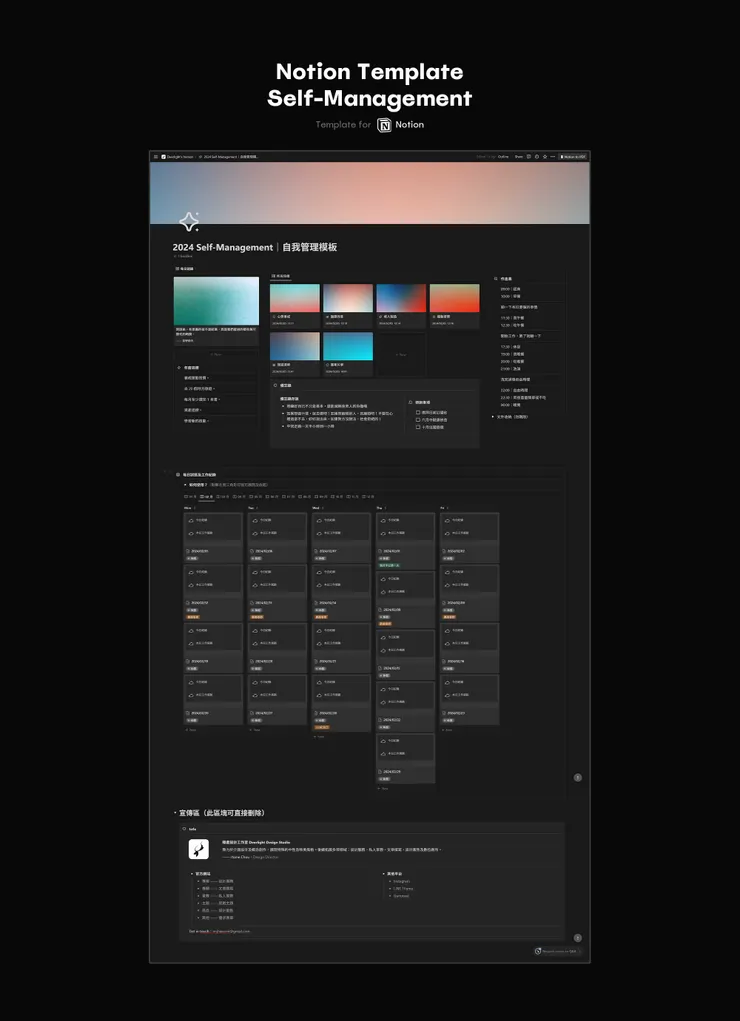The image size is (740, 1021).
Task: Click the 2024 Self-Management page title
Action: click(255, 247)
